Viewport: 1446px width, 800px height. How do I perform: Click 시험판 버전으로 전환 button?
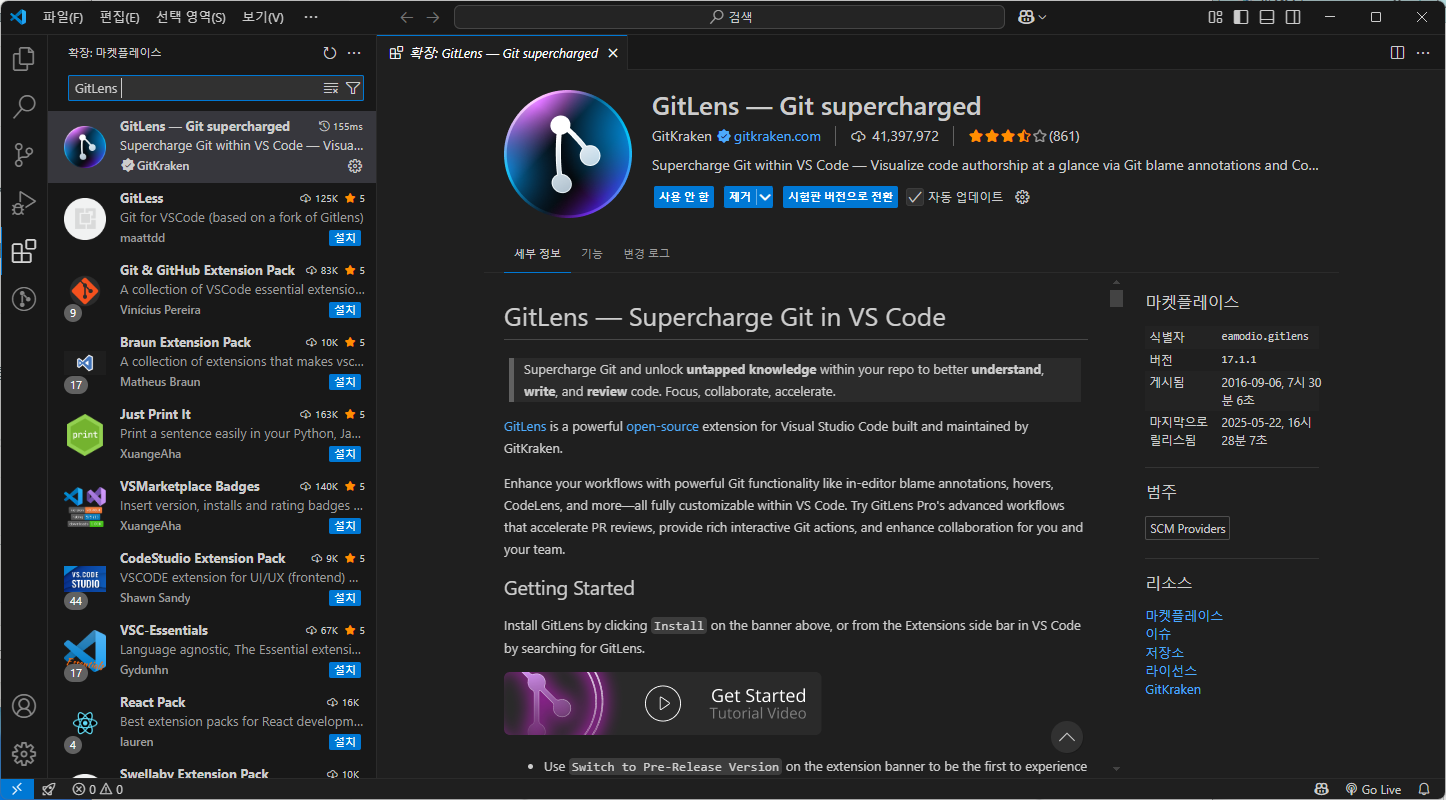pos(840,197)
